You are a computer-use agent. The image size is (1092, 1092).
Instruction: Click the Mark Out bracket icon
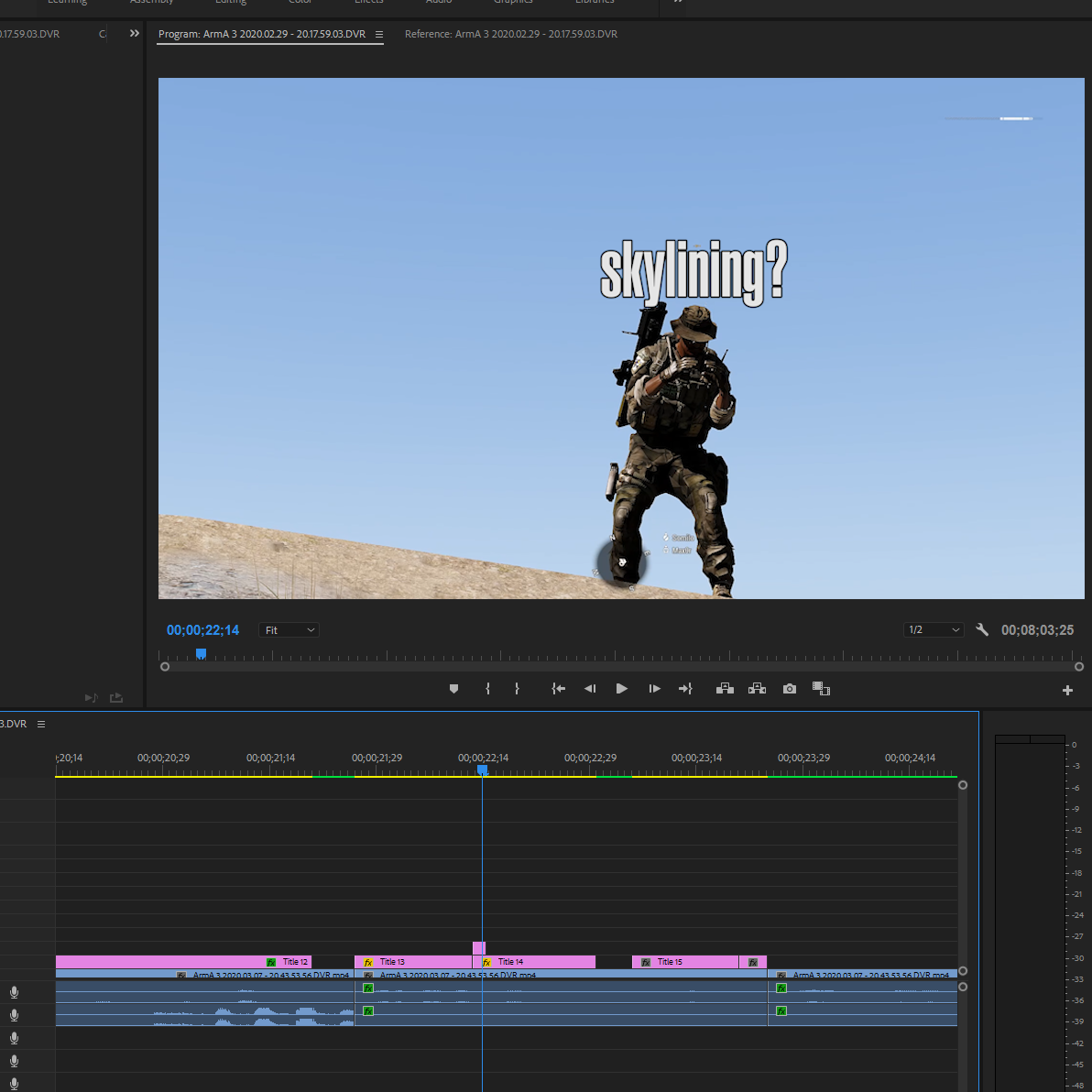point(517,689)
